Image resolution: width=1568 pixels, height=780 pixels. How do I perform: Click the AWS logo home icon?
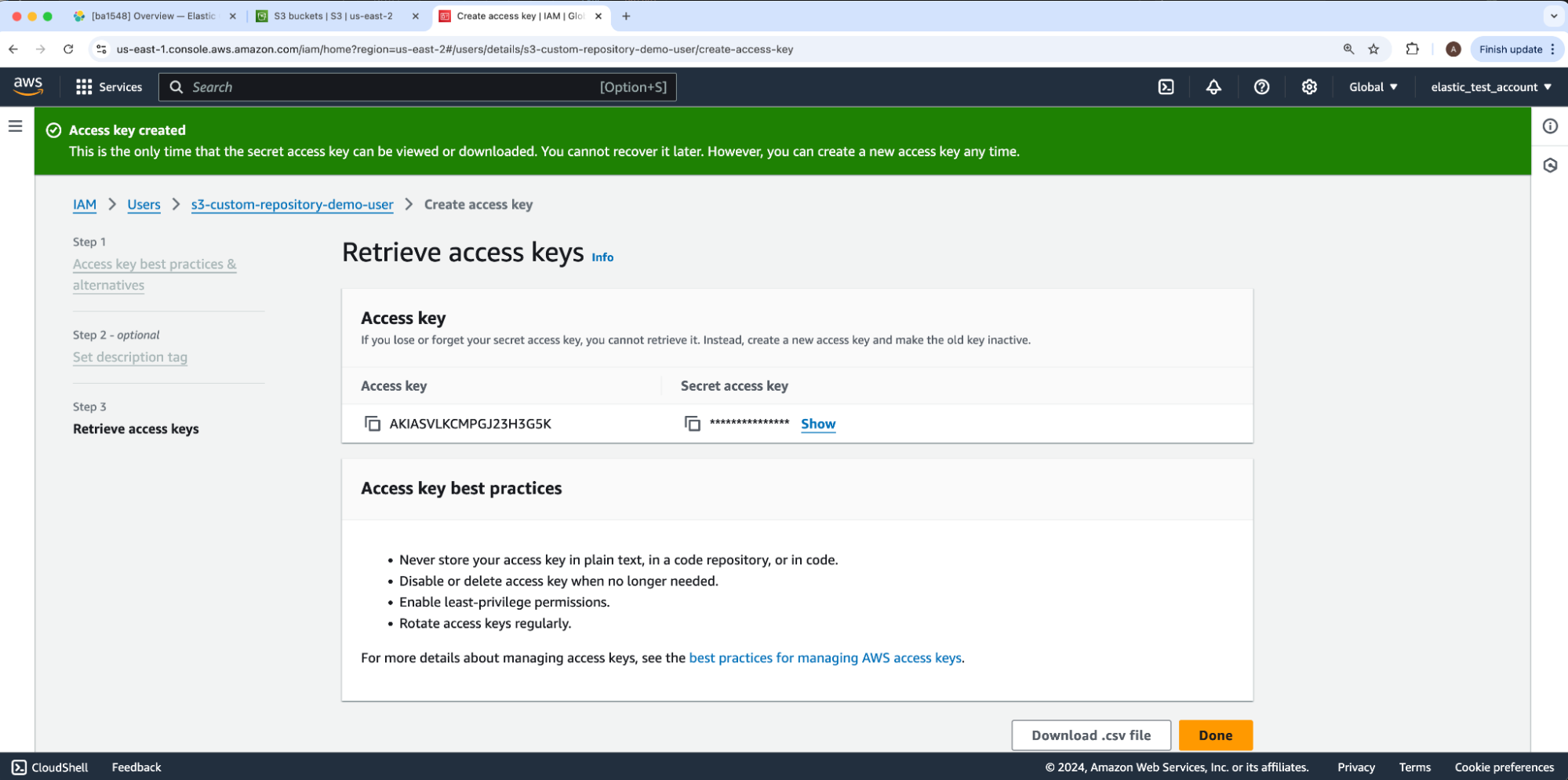coord(28,86)
